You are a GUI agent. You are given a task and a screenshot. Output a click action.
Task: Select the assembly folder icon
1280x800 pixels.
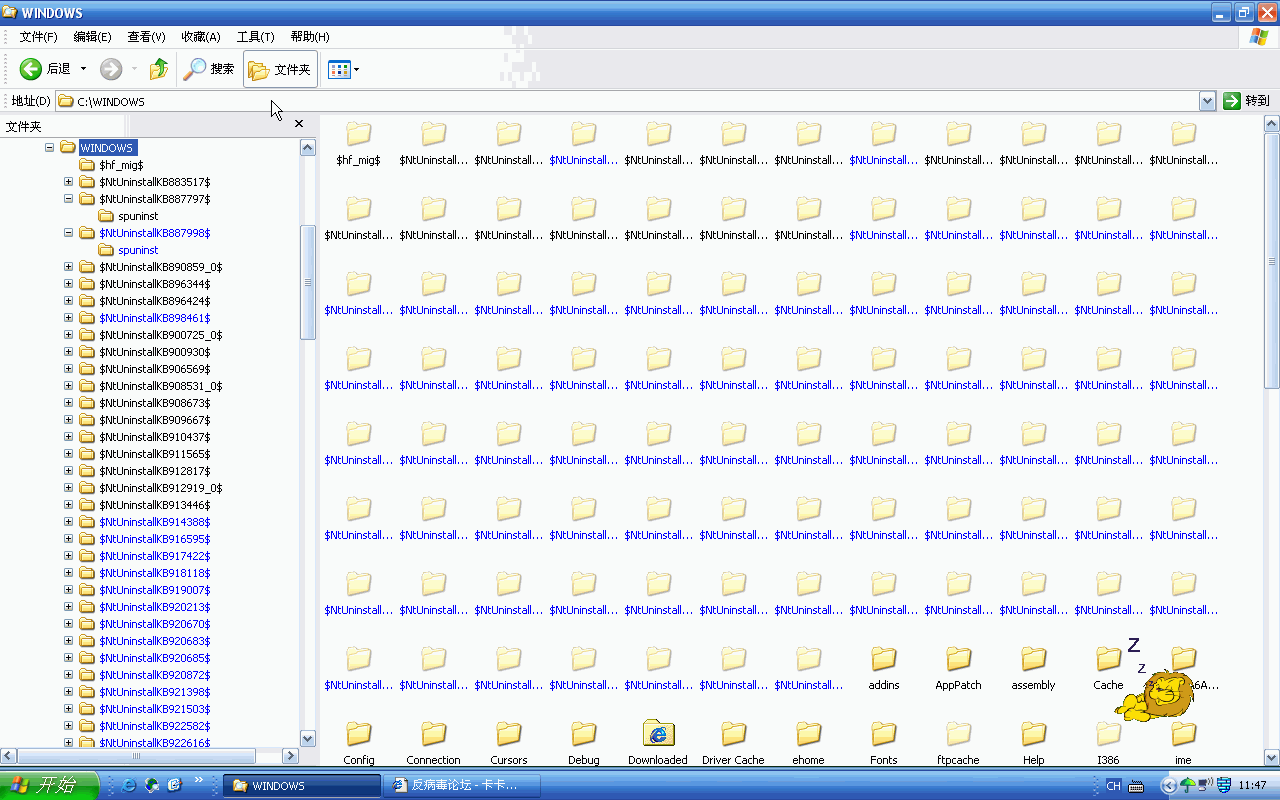click(1034, 659)
